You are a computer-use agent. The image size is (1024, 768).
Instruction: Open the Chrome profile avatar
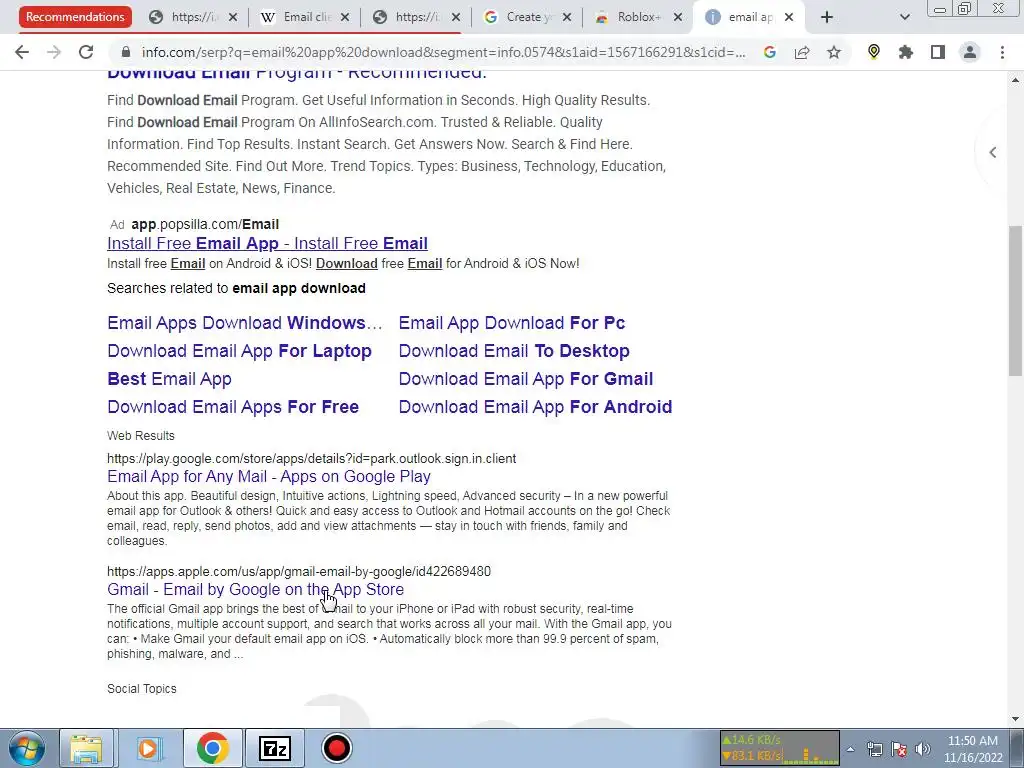[970, 52]
